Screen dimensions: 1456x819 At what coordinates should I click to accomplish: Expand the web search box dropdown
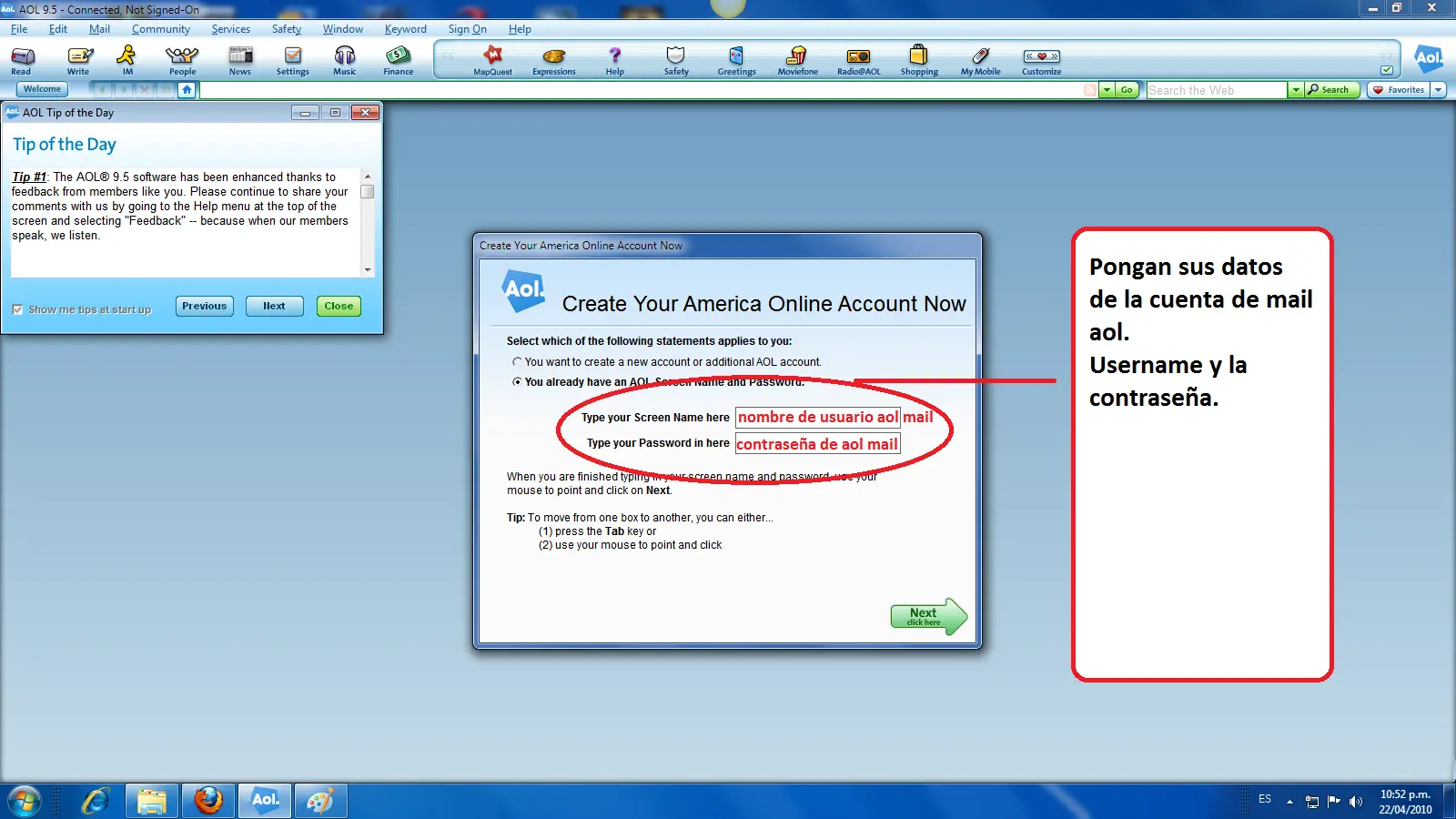(x=1296, y=90)
